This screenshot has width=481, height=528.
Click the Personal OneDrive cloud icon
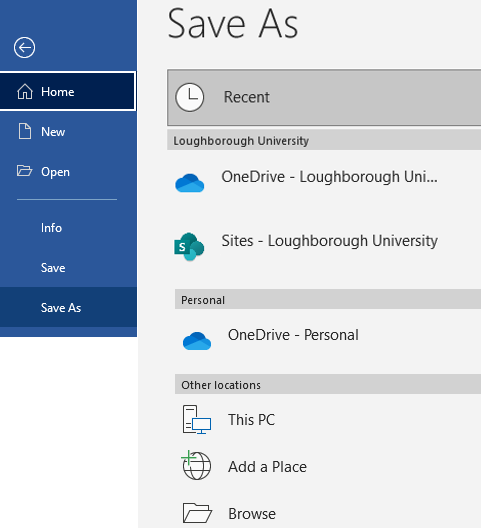pyautogui.click(x=197, y=341)
